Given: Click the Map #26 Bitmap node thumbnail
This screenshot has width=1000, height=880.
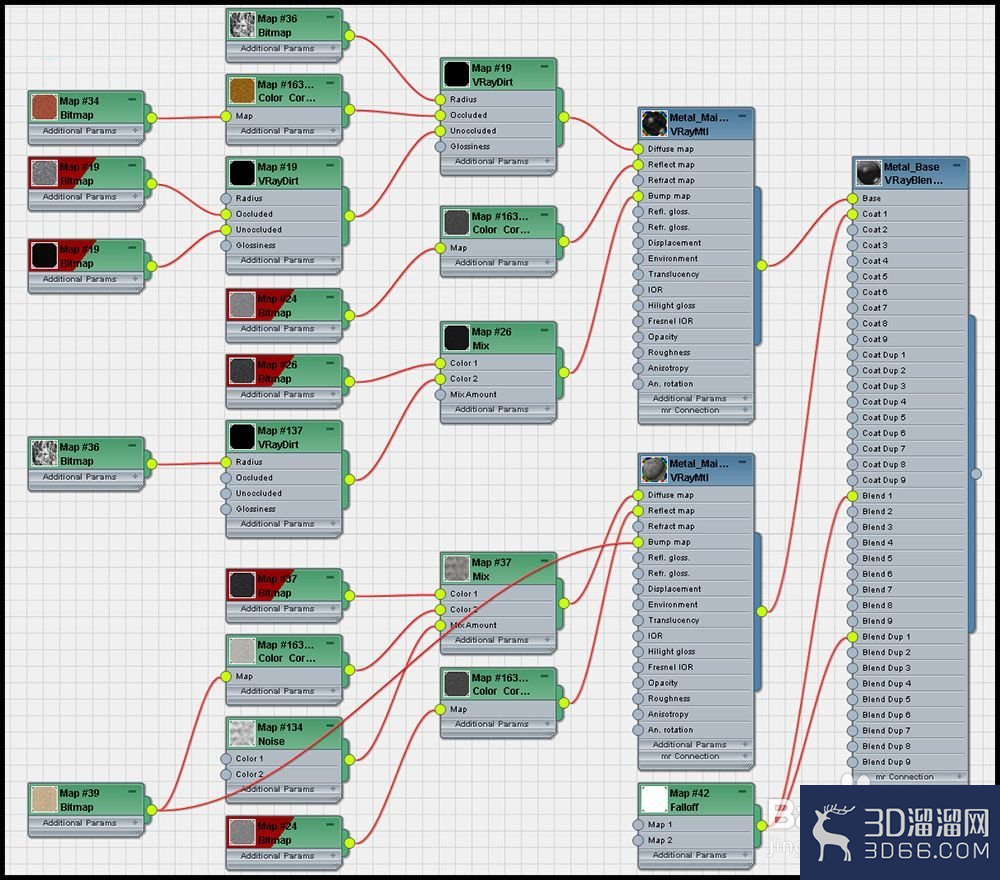Looking at the screenshot, I should coord(242,371).
